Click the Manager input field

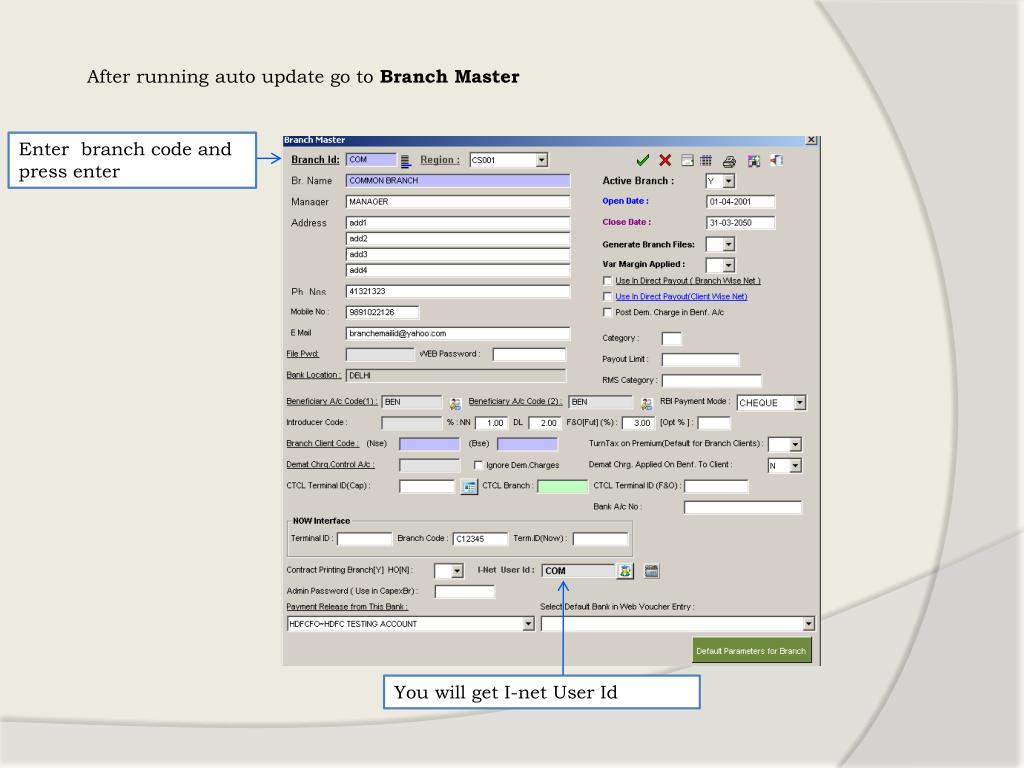pos(458,202)
